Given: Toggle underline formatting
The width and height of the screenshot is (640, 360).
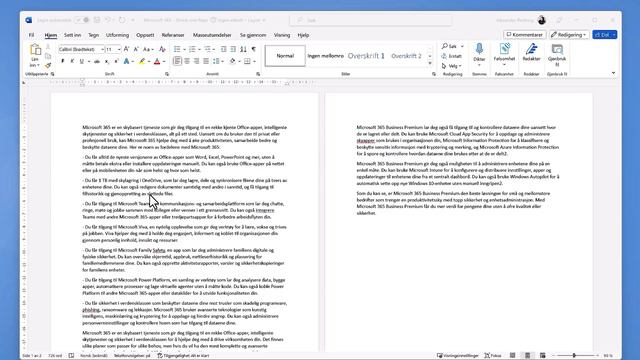Looking at the screenshot, I should point(82,61).
